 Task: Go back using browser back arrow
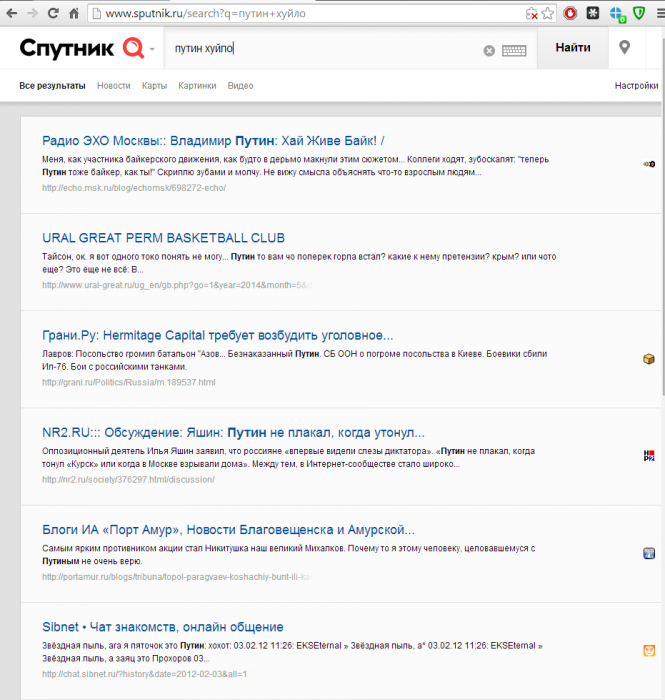(12, 13)
